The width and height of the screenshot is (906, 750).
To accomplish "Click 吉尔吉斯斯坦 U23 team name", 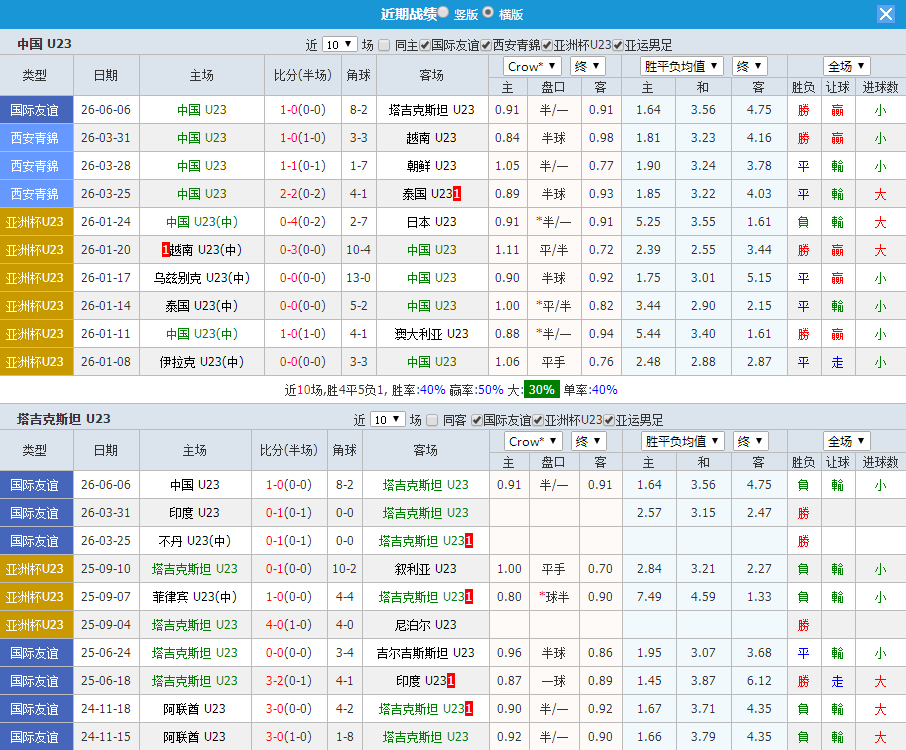I will (426, 653).
